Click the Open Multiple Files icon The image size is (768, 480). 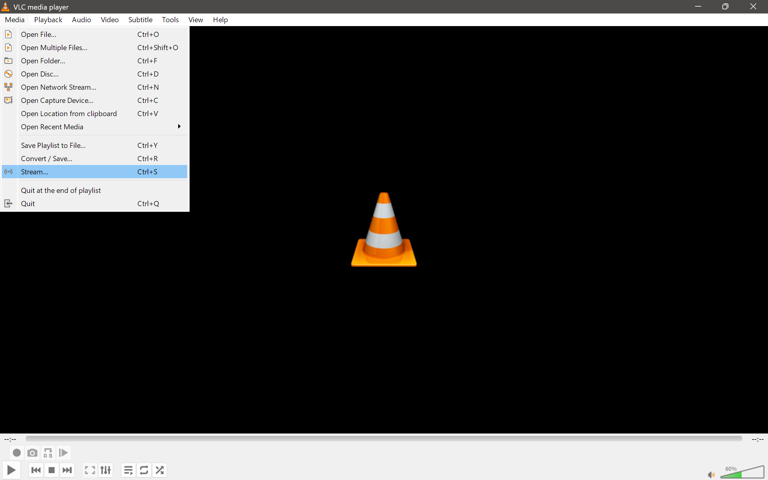pyautogui.click(x=8, y=48)
